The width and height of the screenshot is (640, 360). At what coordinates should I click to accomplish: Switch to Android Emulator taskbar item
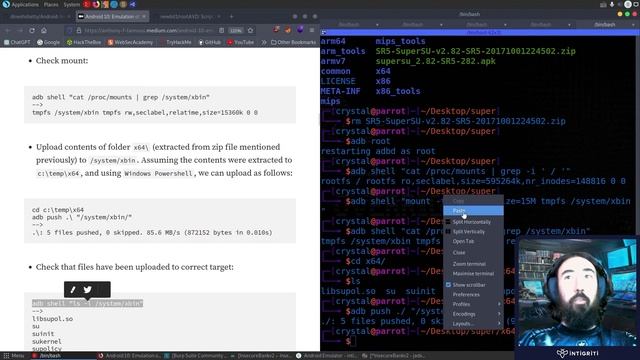click(327, 356)
